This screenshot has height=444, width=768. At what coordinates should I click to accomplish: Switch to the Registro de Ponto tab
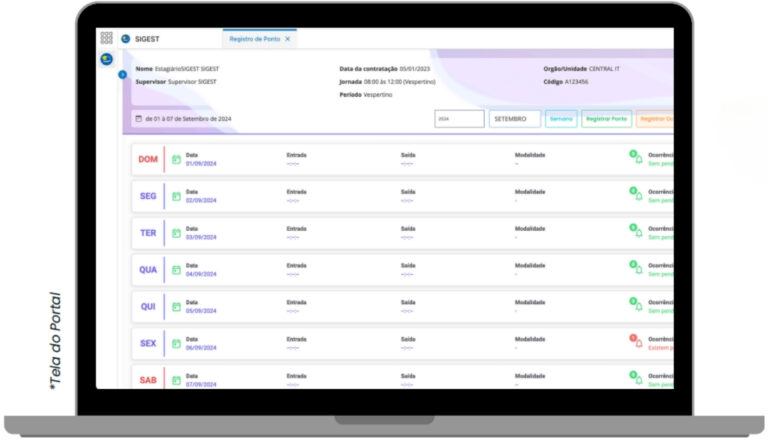tap(253, 39)
